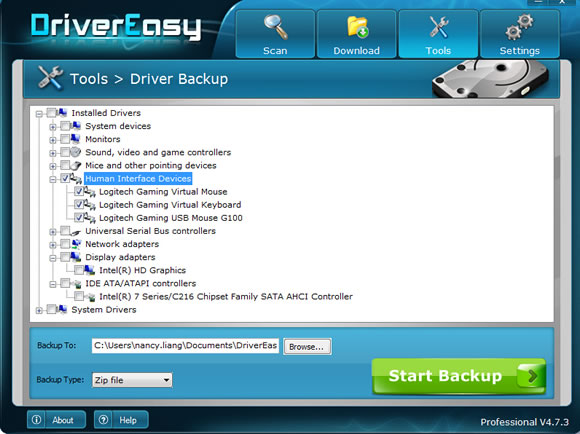The image size is (580, 434).
Task: Expand the Network adapters node
Action: 53,245
